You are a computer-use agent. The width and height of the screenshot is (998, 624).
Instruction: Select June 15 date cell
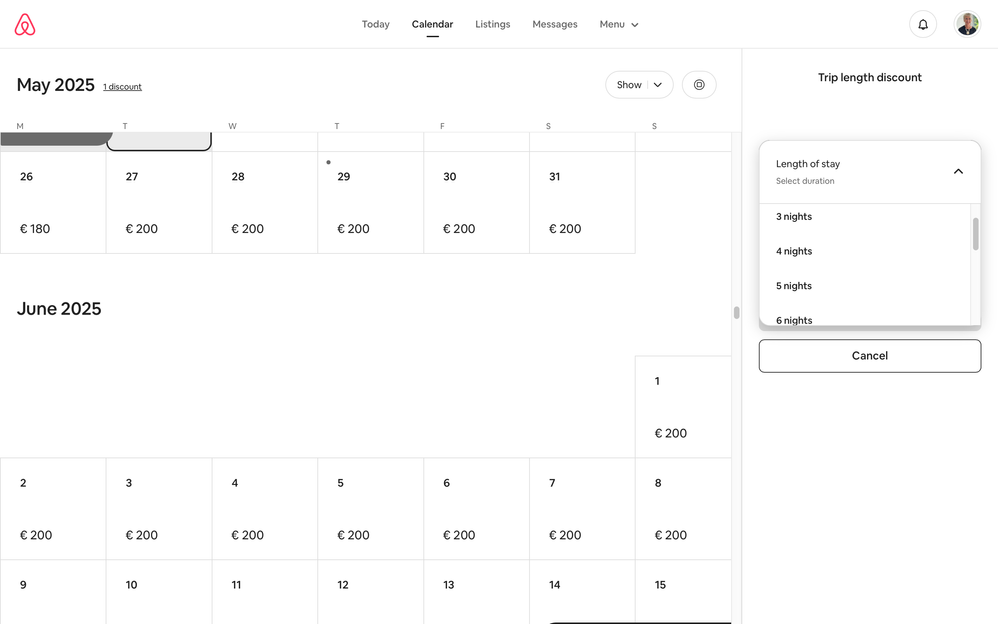tap(683, 592)
